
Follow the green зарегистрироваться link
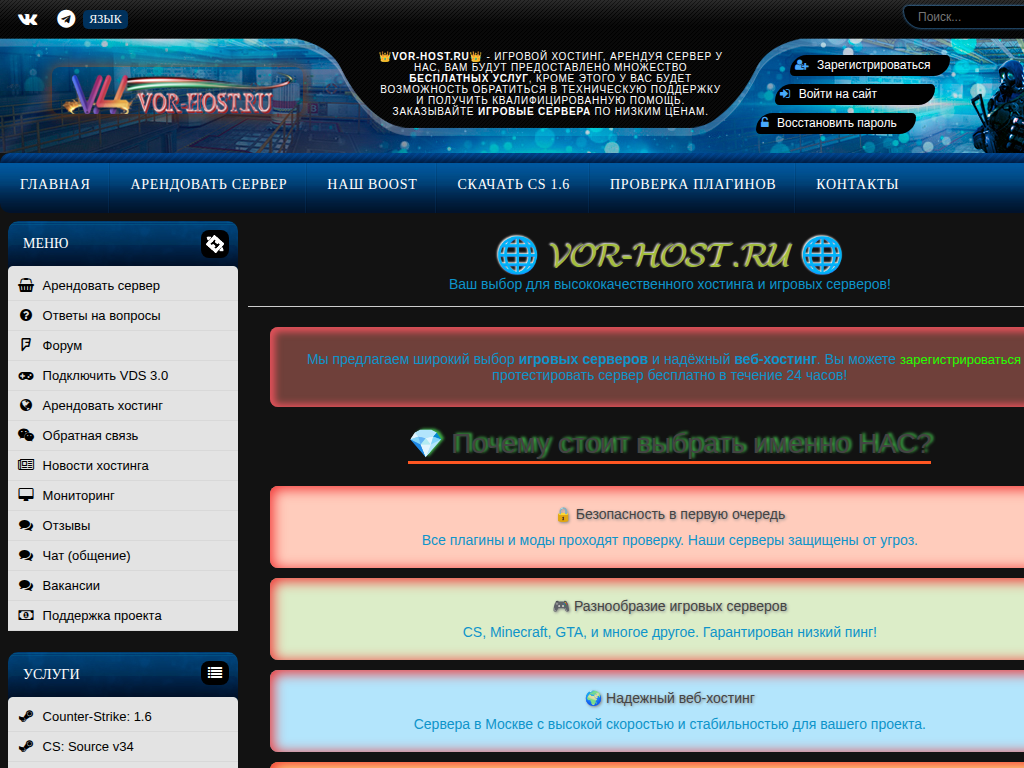959,359
